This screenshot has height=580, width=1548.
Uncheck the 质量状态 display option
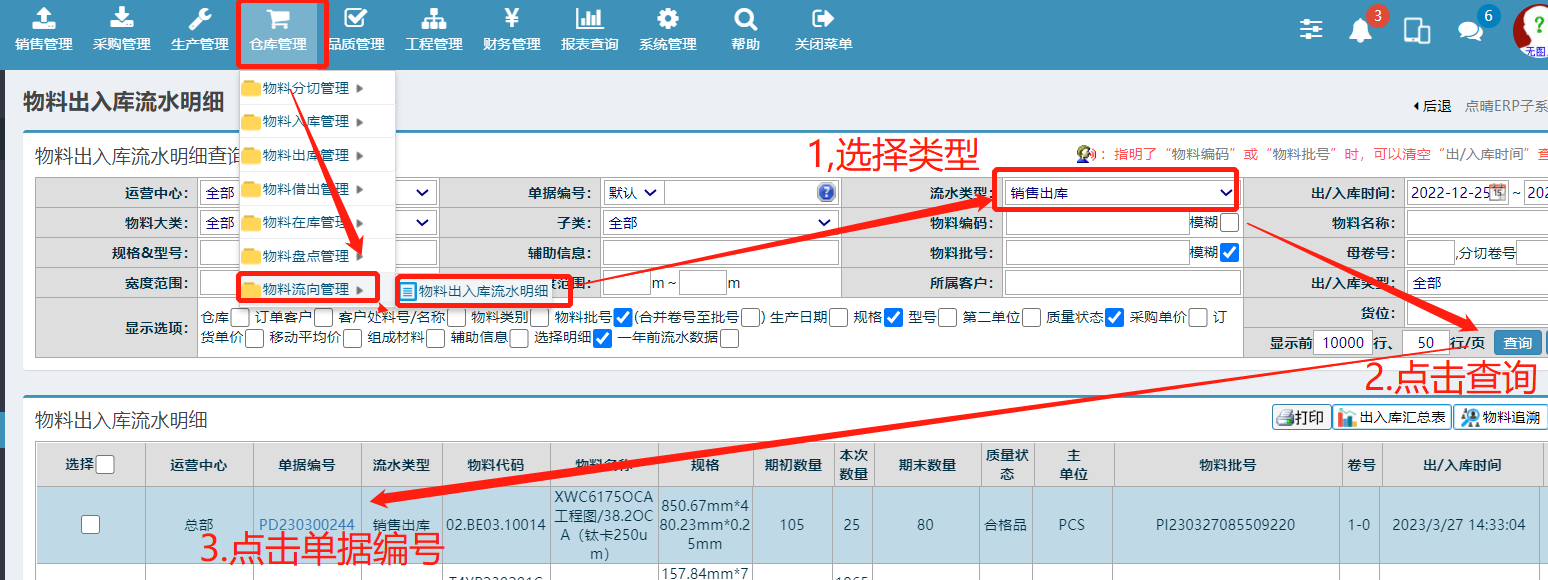click(1114, 317)
